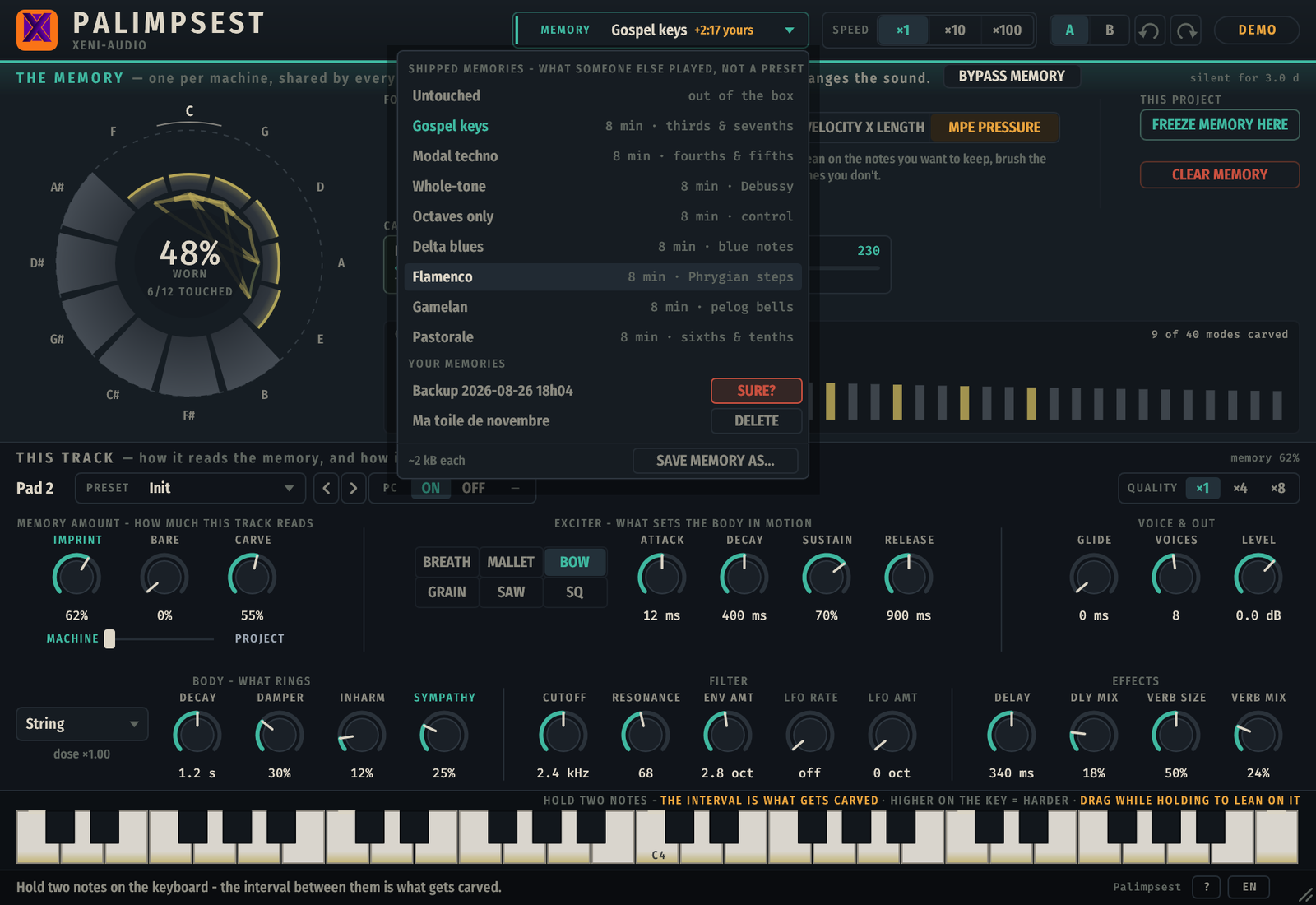The image size is (1316, 905).
Task: Turn PC switch OFF
Action: pyautogui.click(x=473, y=488)
